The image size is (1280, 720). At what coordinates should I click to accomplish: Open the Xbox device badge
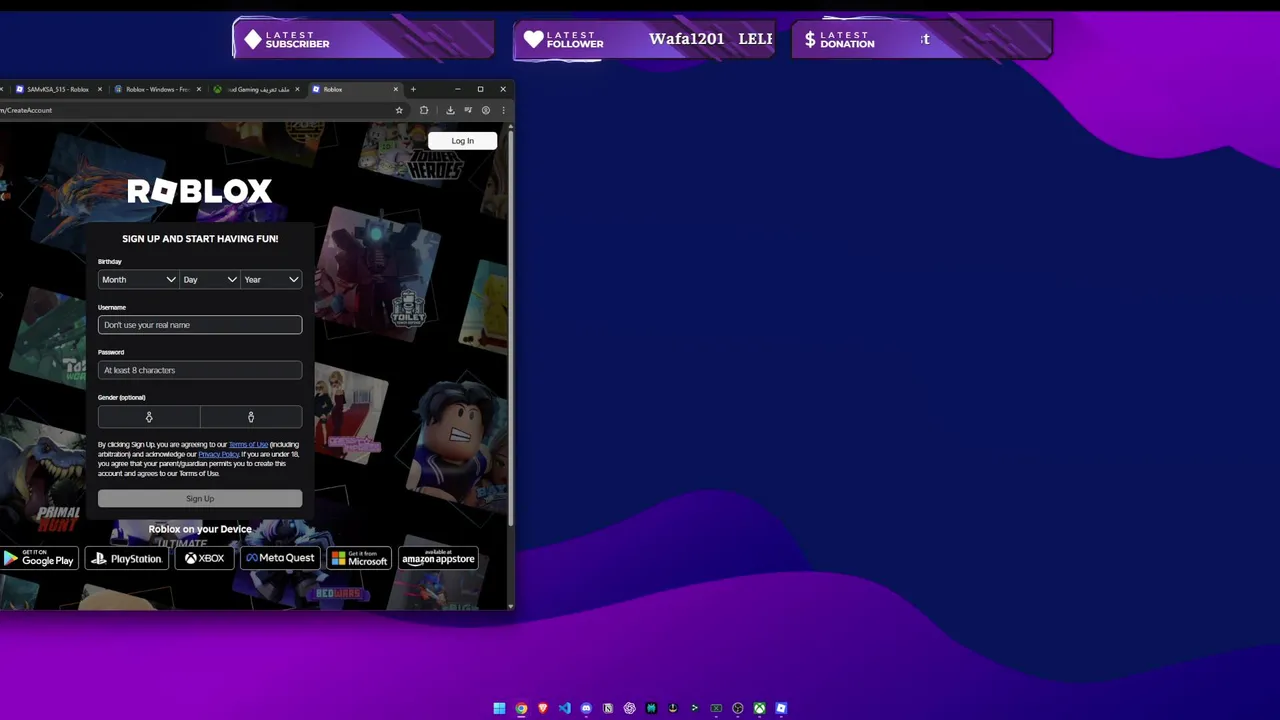(x=204, y=559)
